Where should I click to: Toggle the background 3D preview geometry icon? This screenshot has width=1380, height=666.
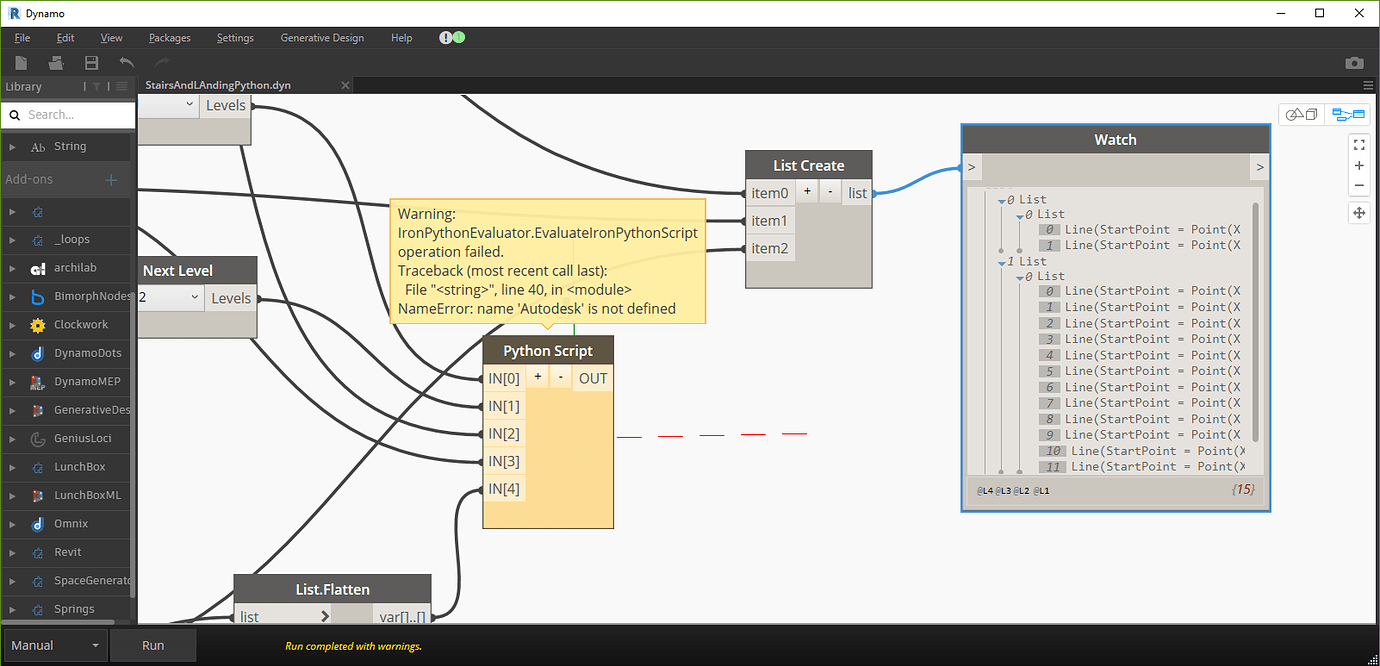point(1300,114)
